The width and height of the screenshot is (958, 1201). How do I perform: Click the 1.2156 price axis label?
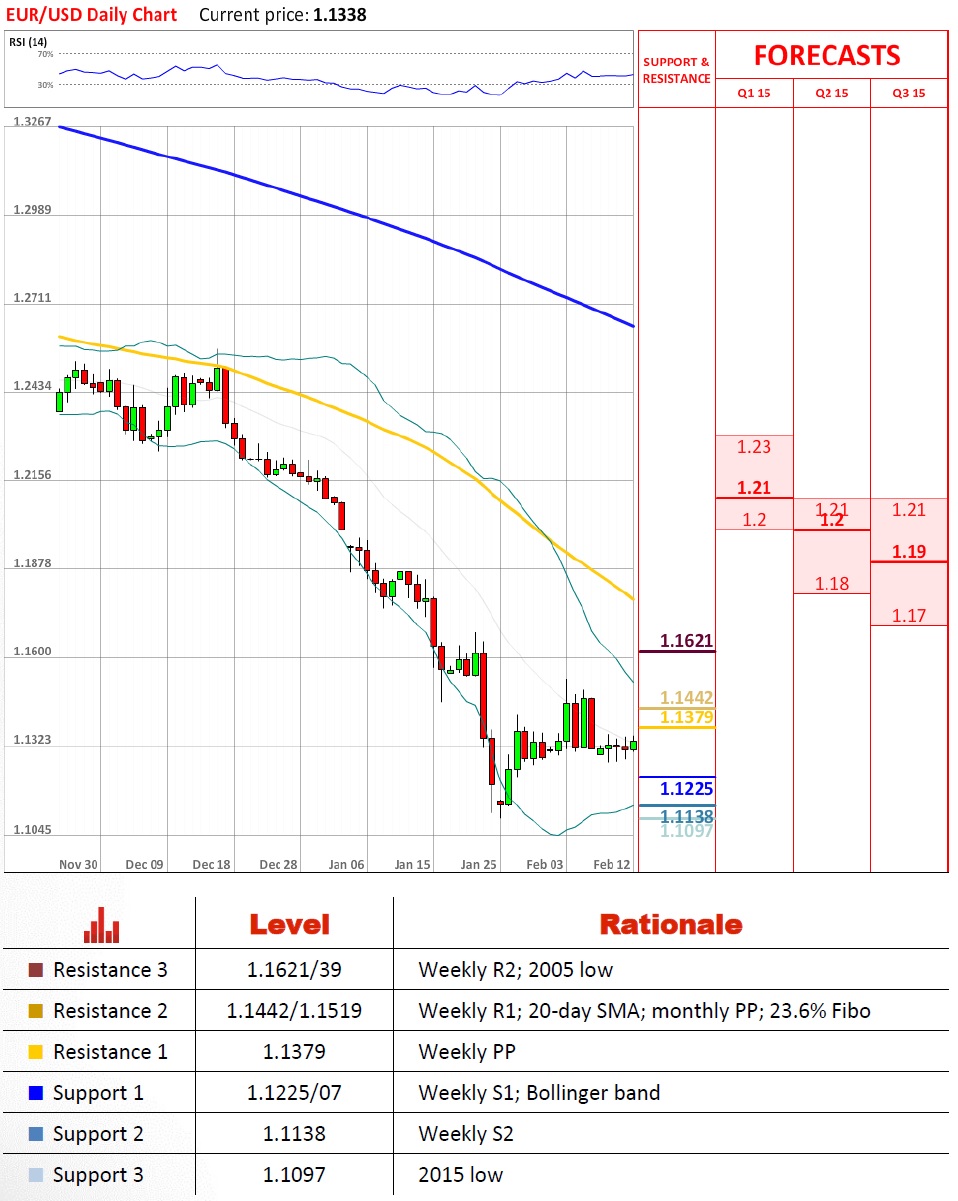[32, 475]
